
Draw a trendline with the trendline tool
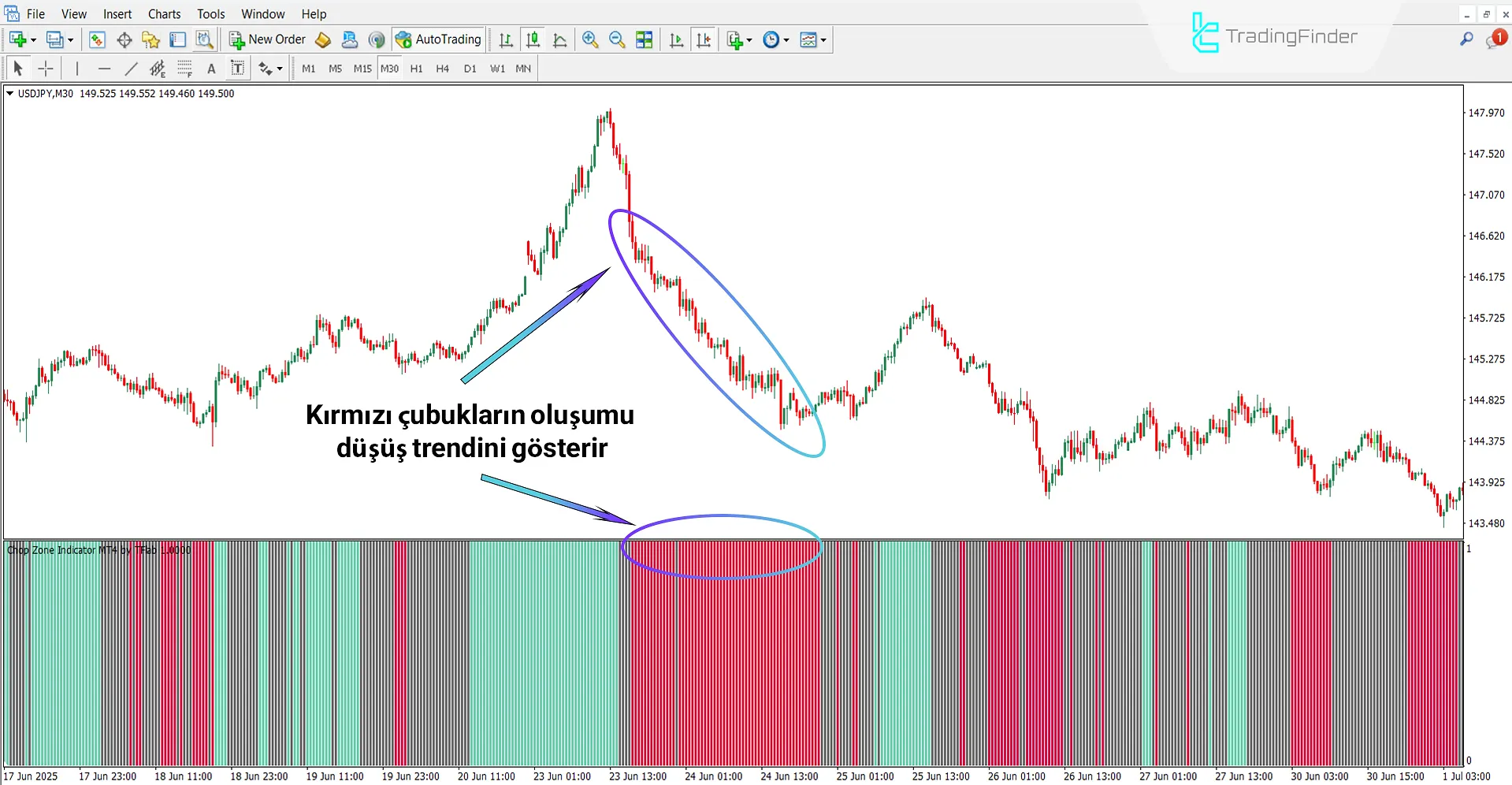point(131,69)
